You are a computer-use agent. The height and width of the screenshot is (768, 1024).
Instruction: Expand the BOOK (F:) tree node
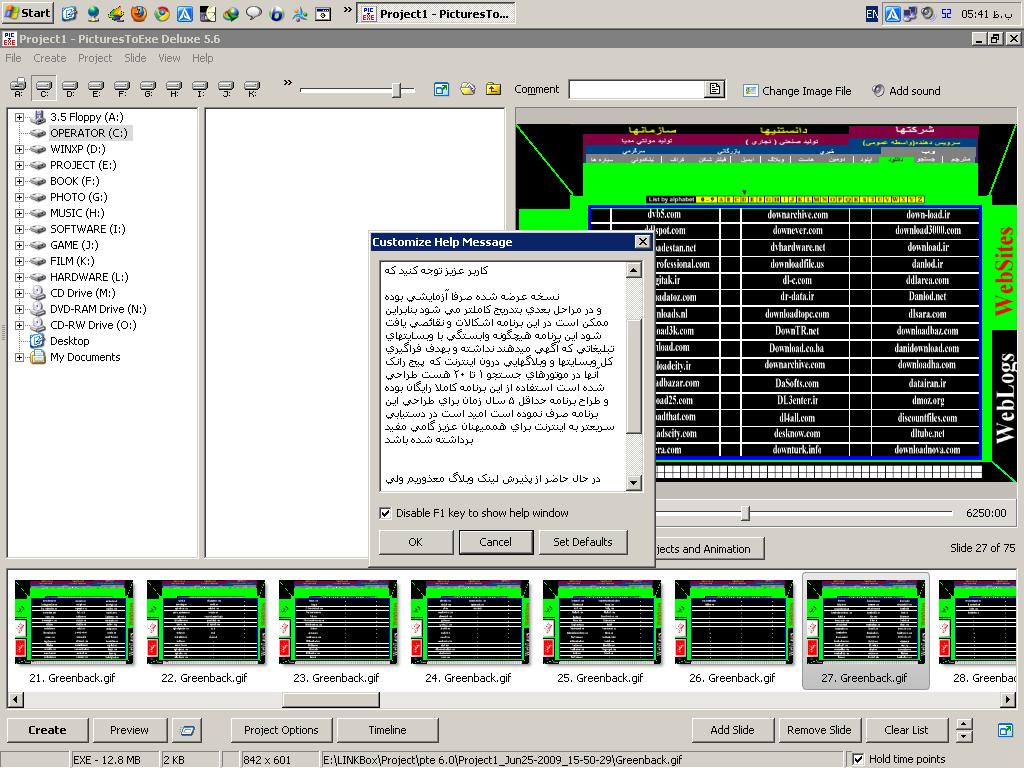click(20, 182)
